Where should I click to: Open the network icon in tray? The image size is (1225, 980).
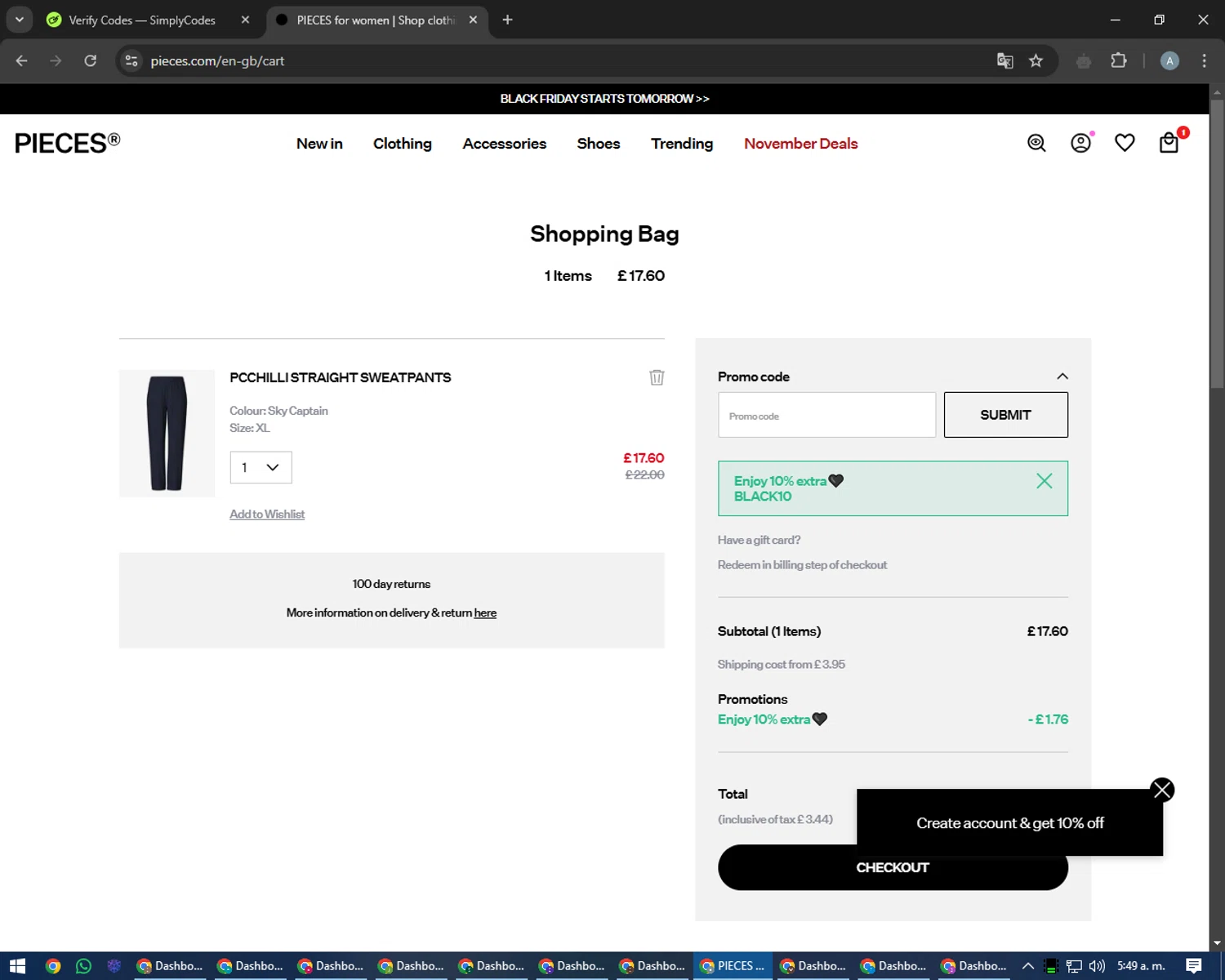[x=1074, y=966]
